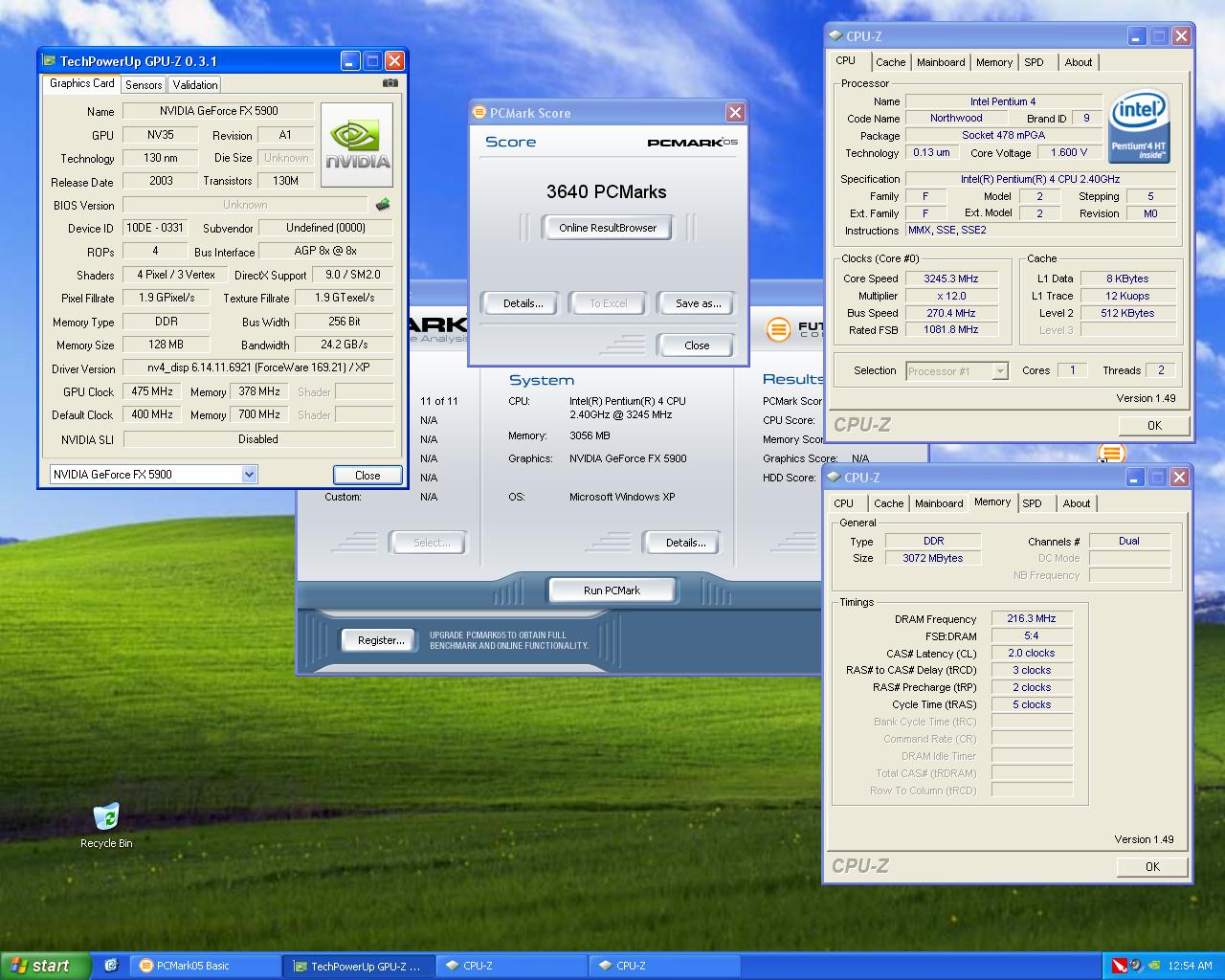Screen dimensions: 1225x980
Task: Open the Memory tab in top CPU-Z
Action: click(x=994, y=62)
